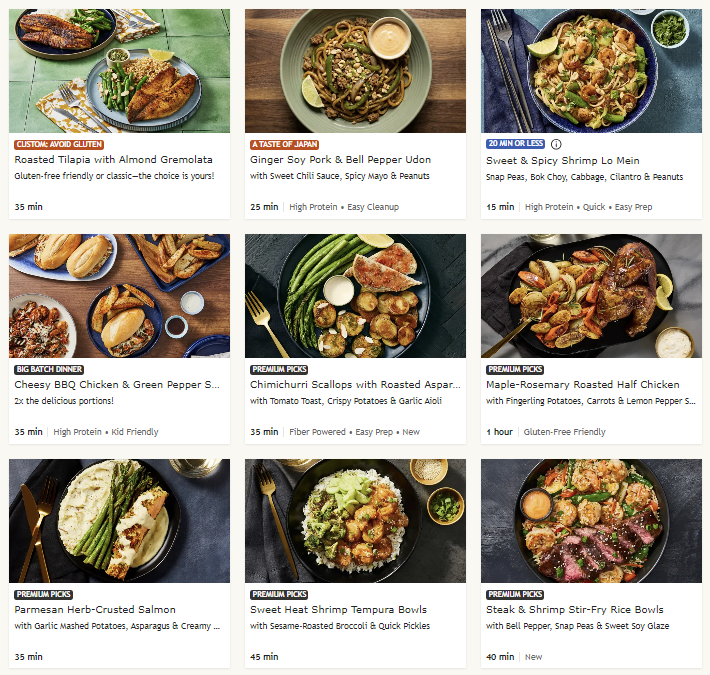Open the Steak & Shrimp Stir-Fry Rice Bowls title
Image resolution: width=710 pixels, height=675 pixels.
click(x=575, y=609)
